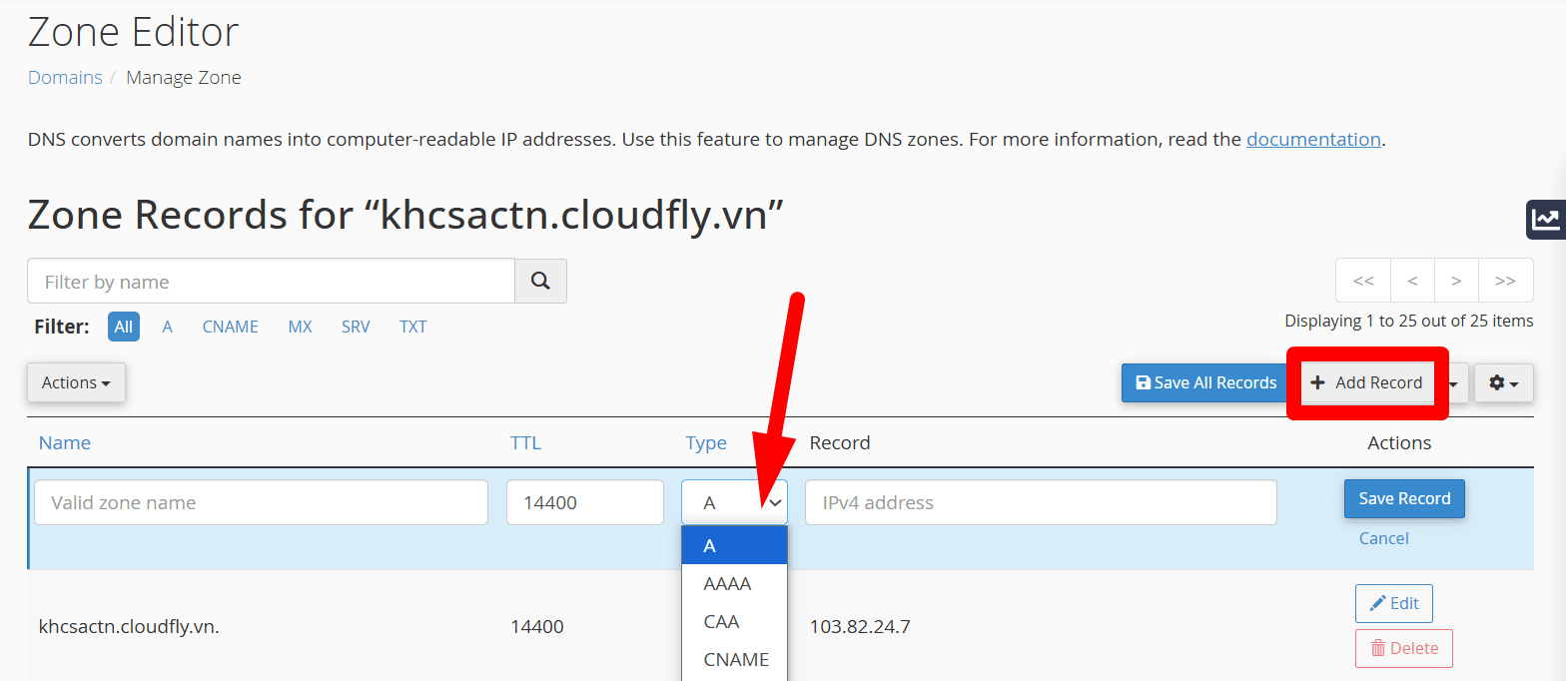Image resolution: width=1568 pixels, height=681 pixels.
Task: Open the Actions dropdown menu
Action: point(76,382)
